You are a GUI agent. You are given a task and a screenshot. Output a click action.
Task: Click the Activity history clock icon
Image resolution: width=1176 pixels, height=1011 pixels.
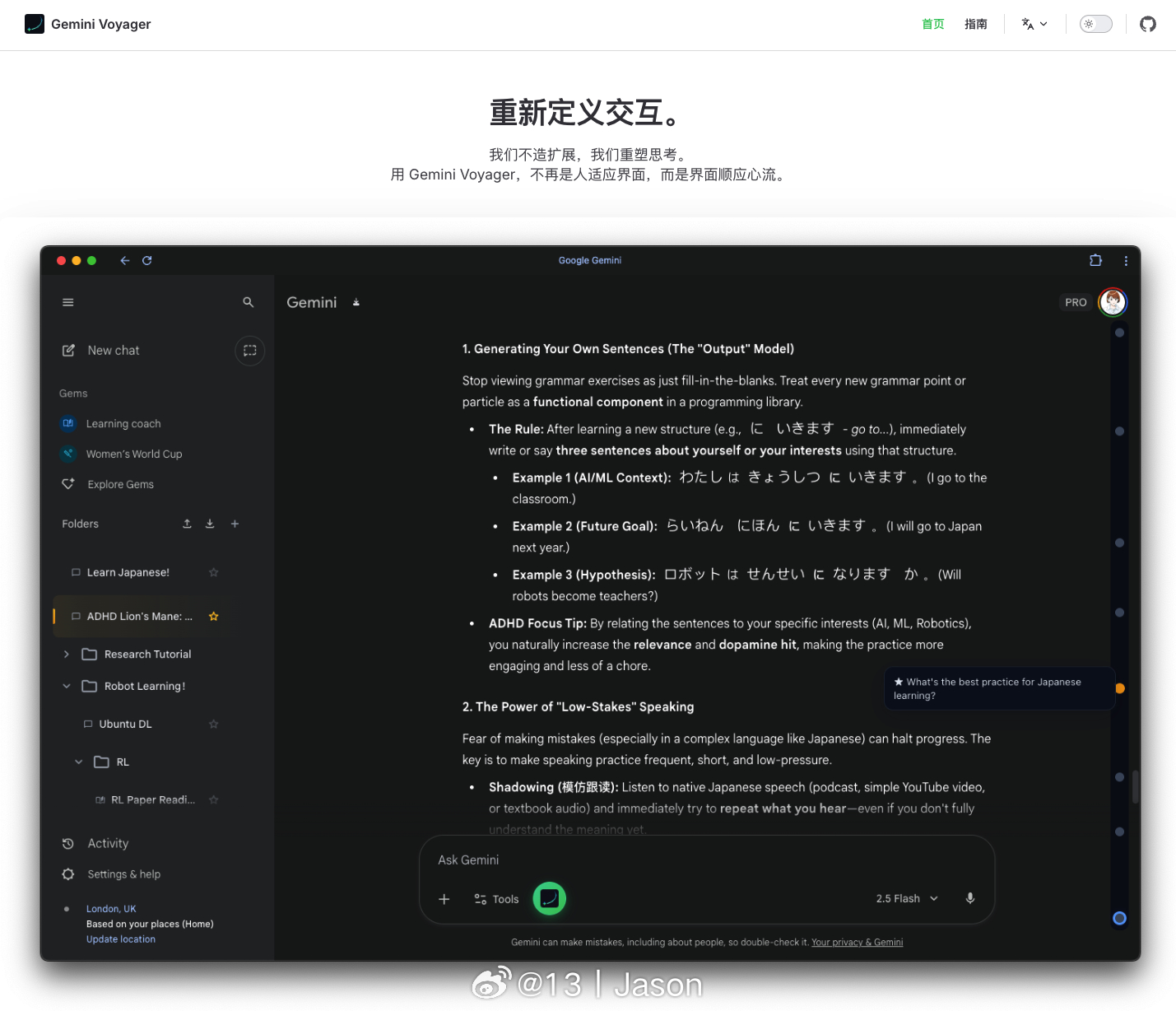coord(68,843)
